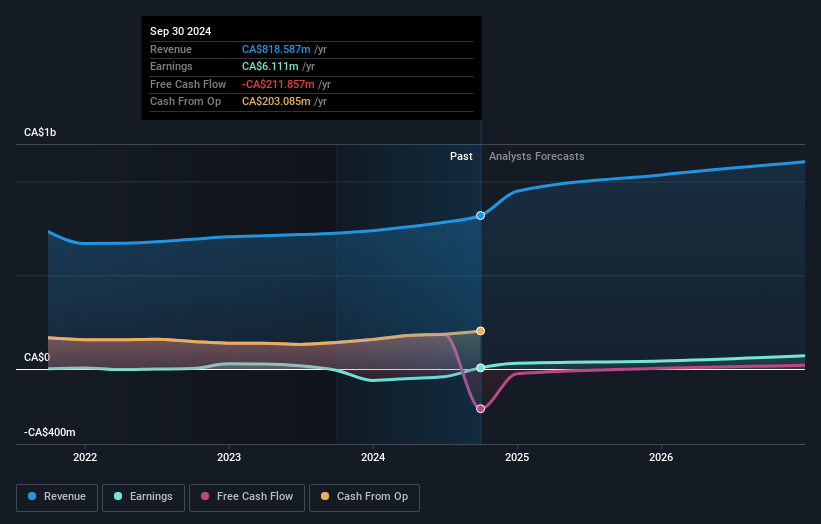Click the pink Free Cash Flow data point
Viewport: 821px width, 524px height.
tap(480, 409)
